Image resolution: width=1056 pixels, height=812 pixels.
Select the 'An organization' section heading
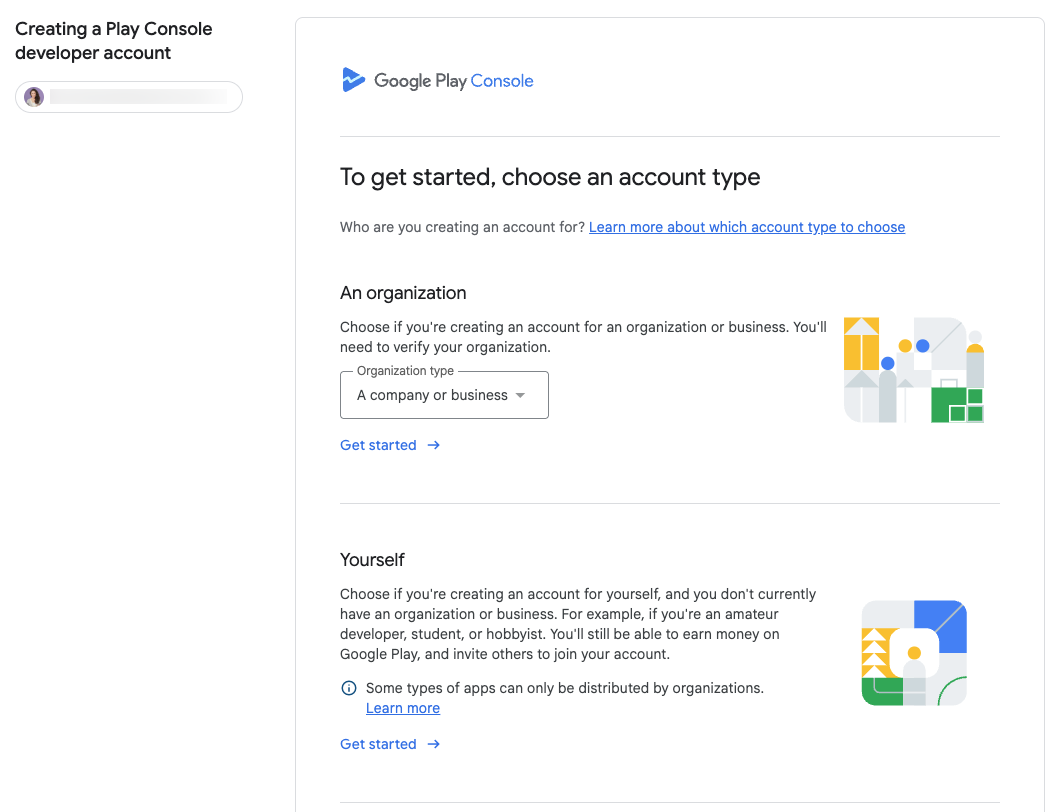pos(402,293)
